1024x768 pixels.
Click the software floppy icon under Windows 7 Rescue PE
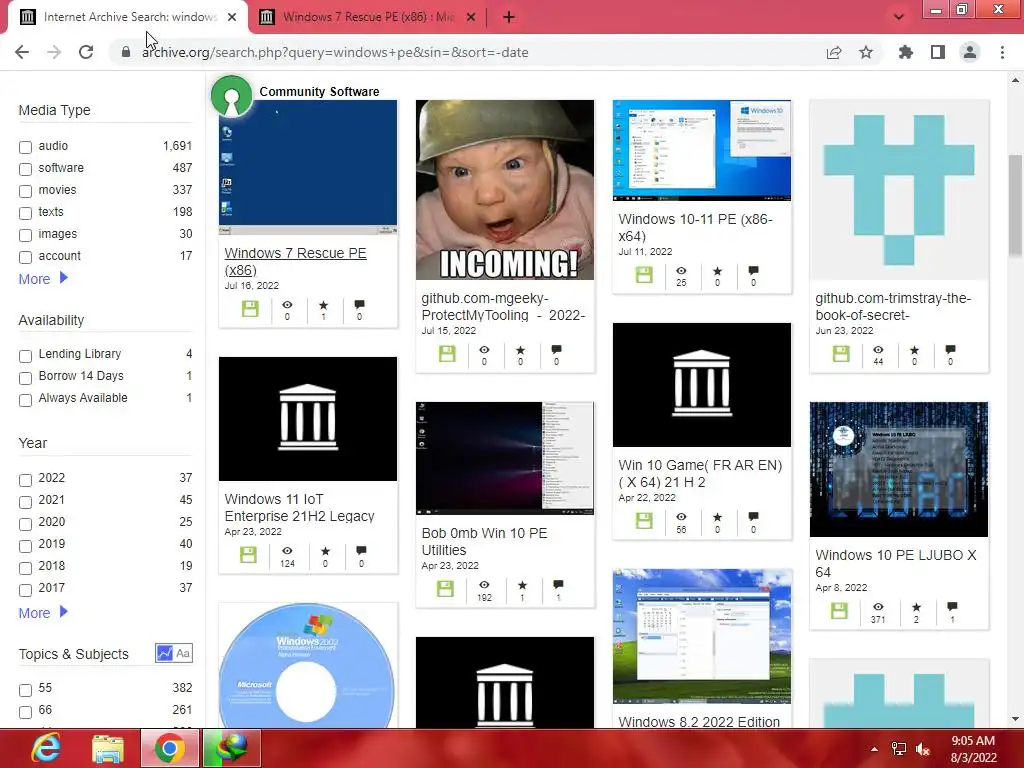point(250,308)
